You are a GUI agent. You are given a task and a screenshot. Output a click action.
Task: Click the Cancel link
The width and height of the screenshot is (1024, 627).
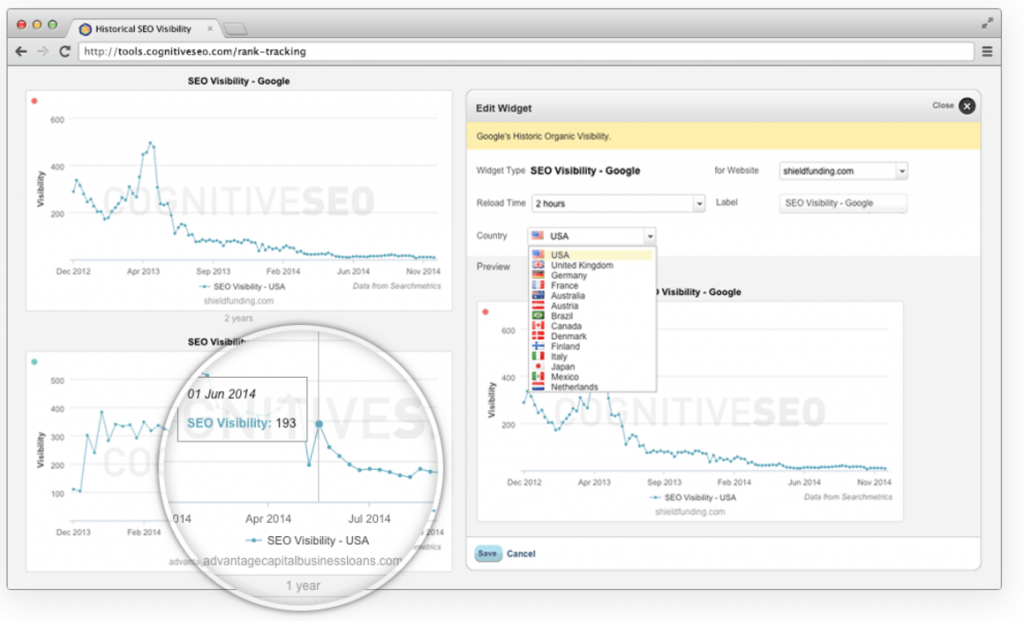pos(520,554)
